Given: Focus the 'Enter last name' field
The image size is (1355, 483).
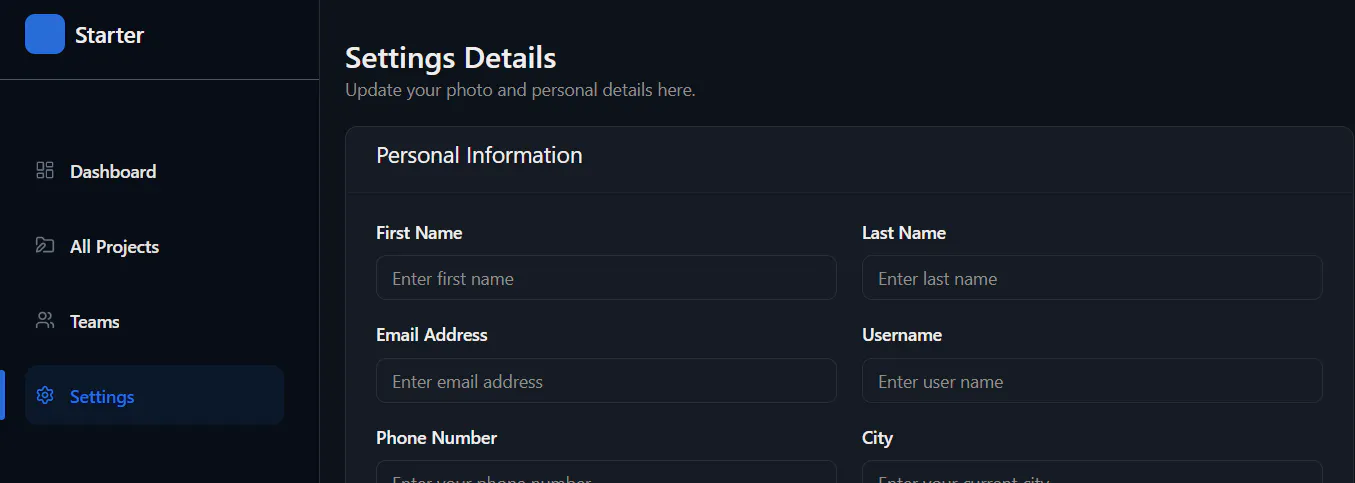Looking at the screenshot, I should click(1092, 277).
